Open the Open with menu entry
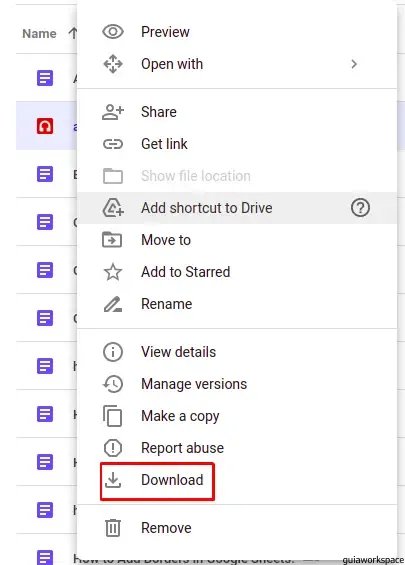This screenshot has height=565, width=405. coord(237,64)
